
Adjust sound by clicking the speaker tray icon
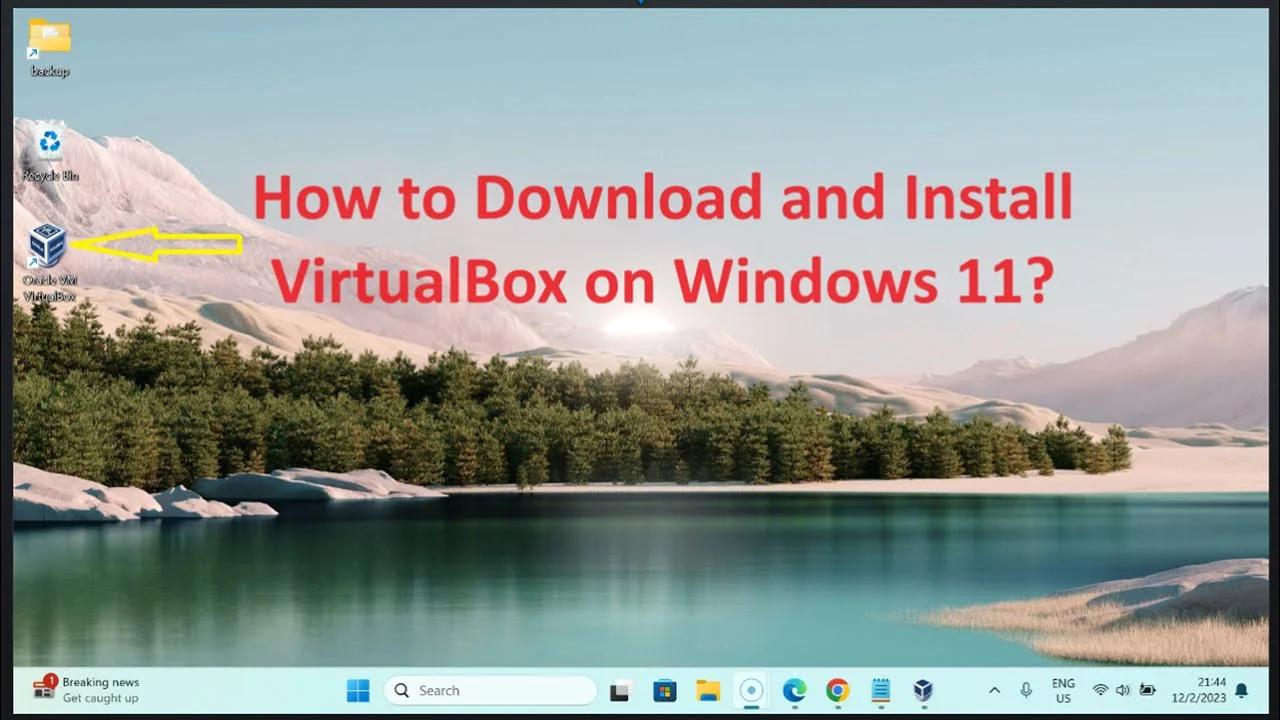click(x=1121, y=690)
